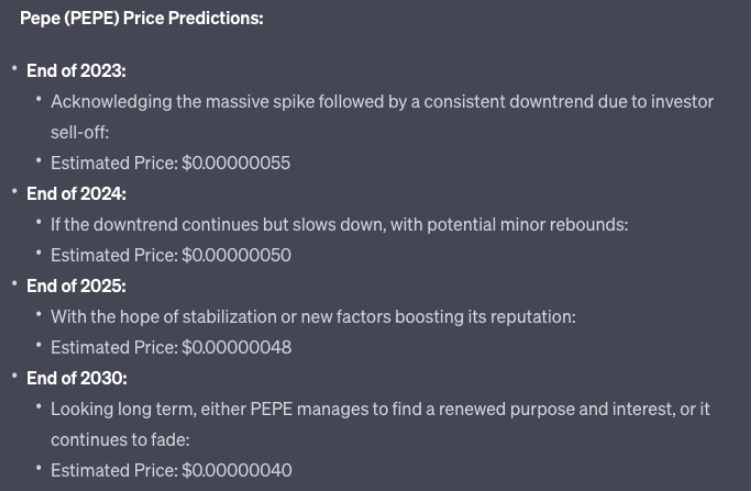
Task: Click the continues to fade line
Action: tap(120, 440)
